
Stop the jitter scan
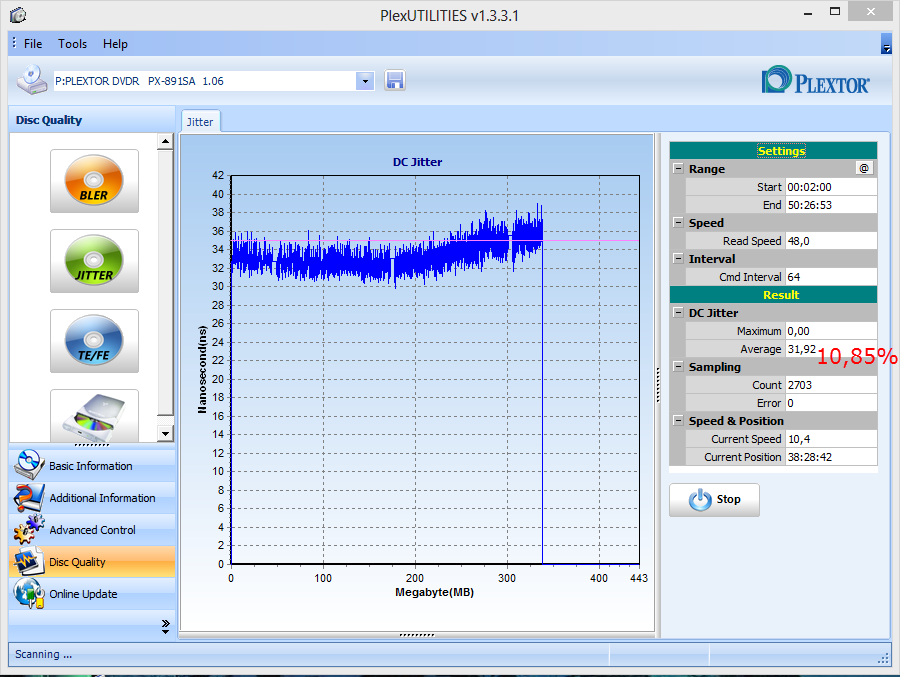714,500
